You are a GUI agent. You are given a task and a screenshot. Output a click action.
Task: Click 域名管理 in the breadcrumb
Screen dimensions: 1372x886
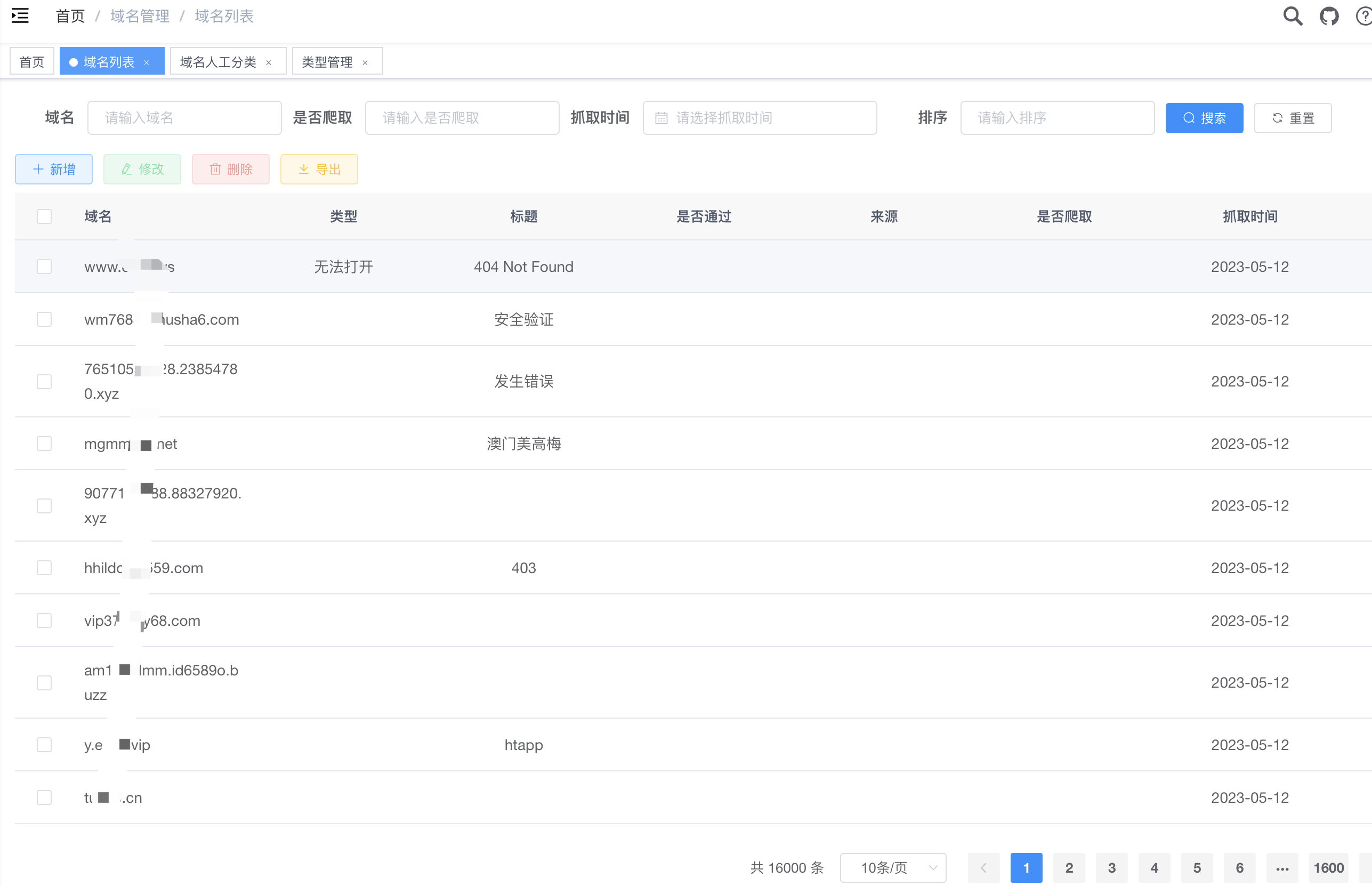tap(140, 16)
